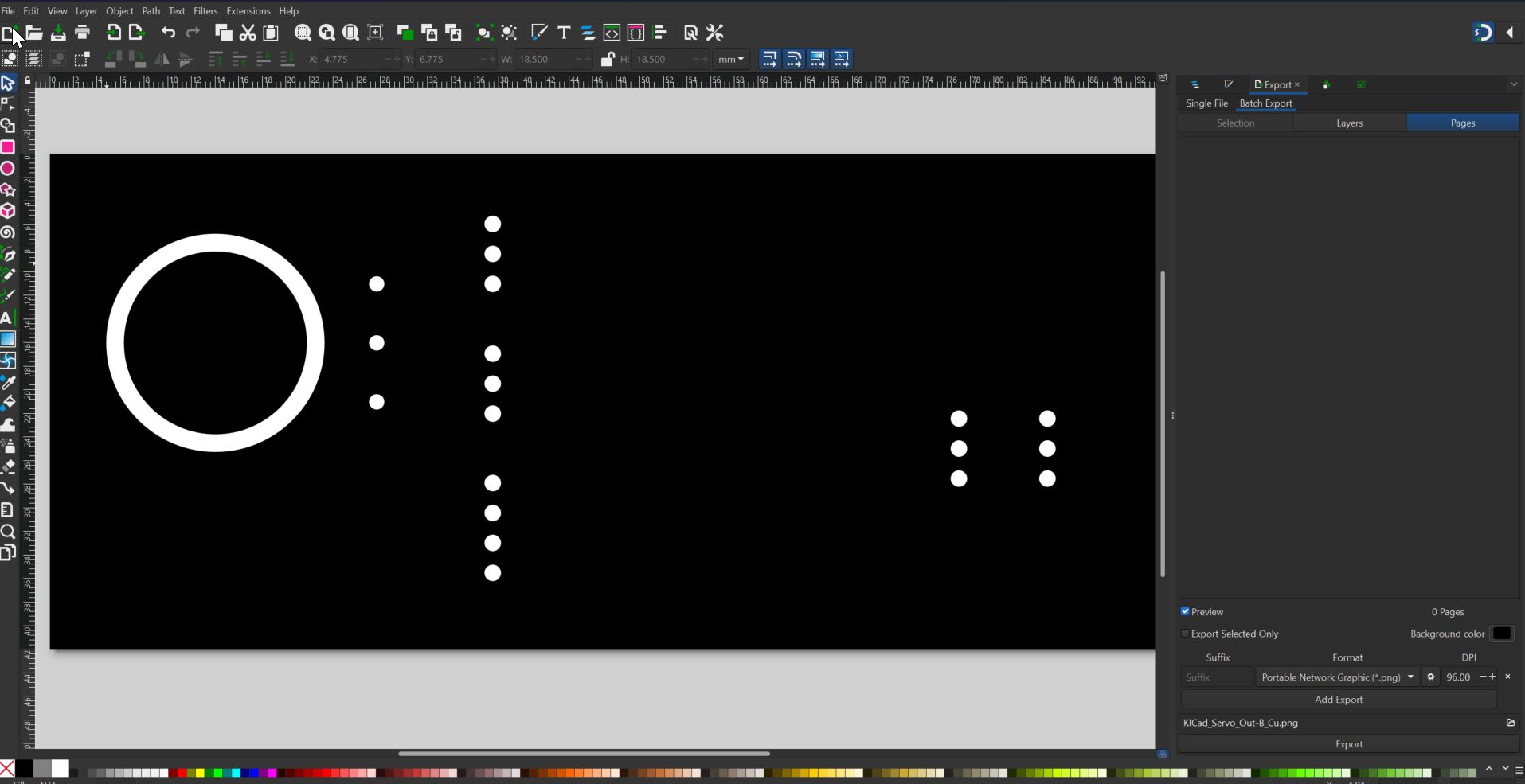1525x784 pixels.
Task: Click the Undo toolbar icon
Action: coord(167,33)
